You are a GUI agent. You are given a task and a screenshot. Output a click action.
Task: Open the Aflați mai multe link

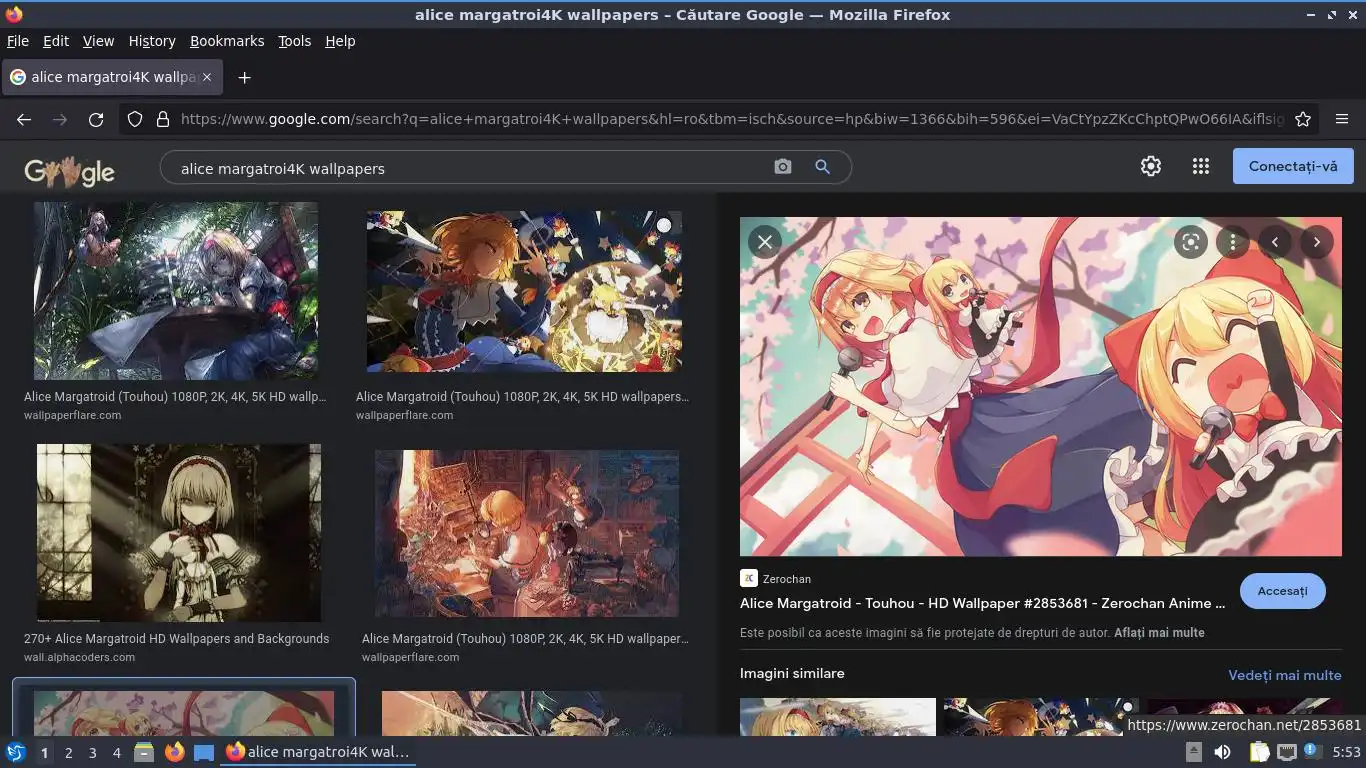pos(1159,633)
